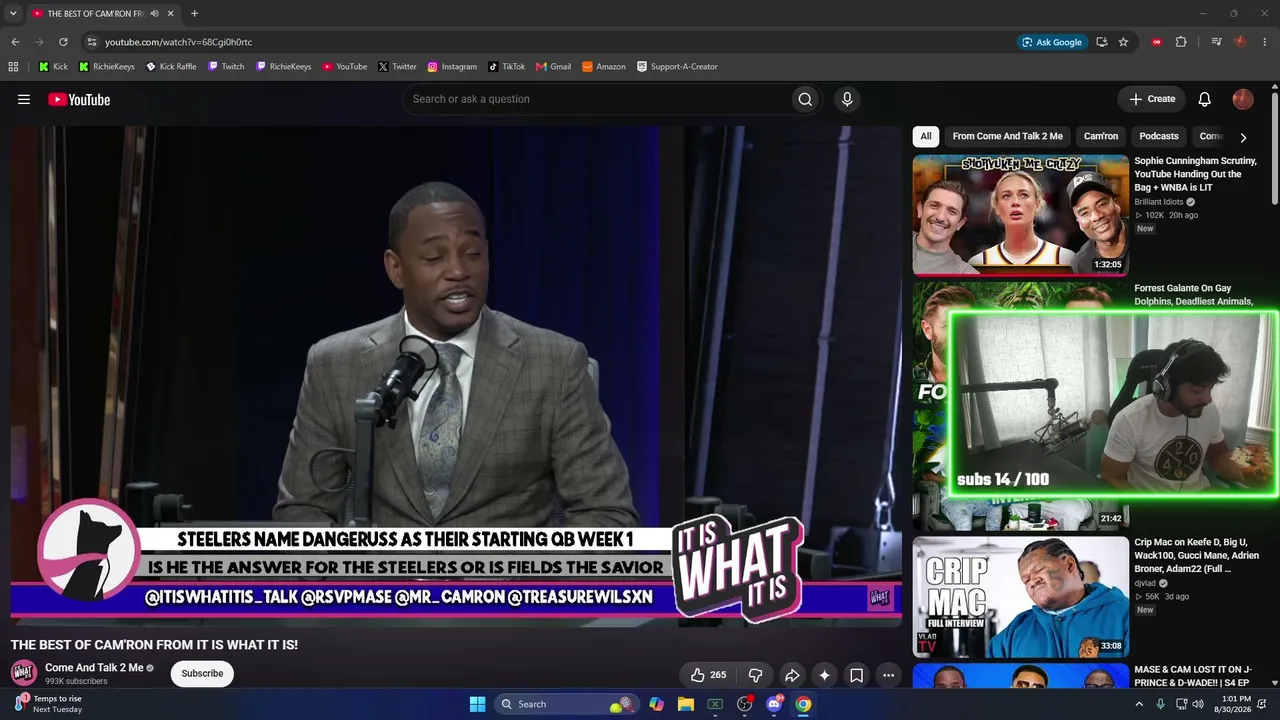Click the install app icon in address bar
This screenshot has width=1280, height=720.
1101,42
